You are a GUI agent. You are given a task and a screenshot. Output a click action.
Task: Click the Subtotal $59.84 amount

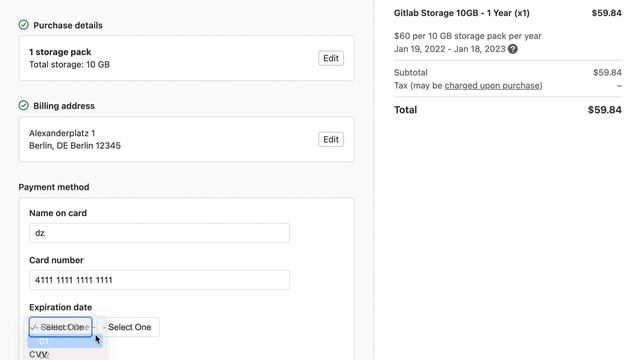tap(607, 73)
